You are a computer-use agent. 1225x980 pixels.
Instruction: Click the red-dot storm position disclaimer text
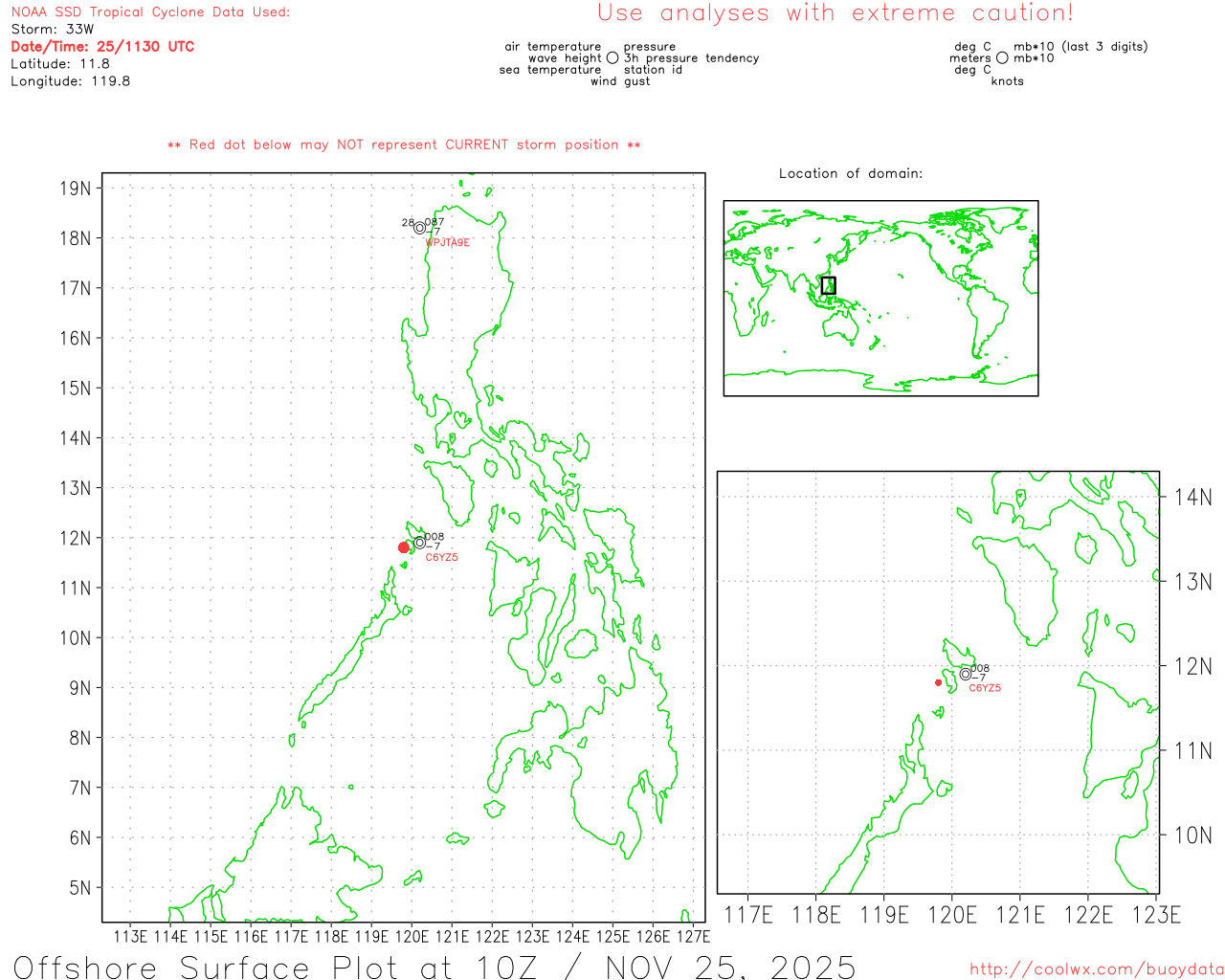coord(404,145)
